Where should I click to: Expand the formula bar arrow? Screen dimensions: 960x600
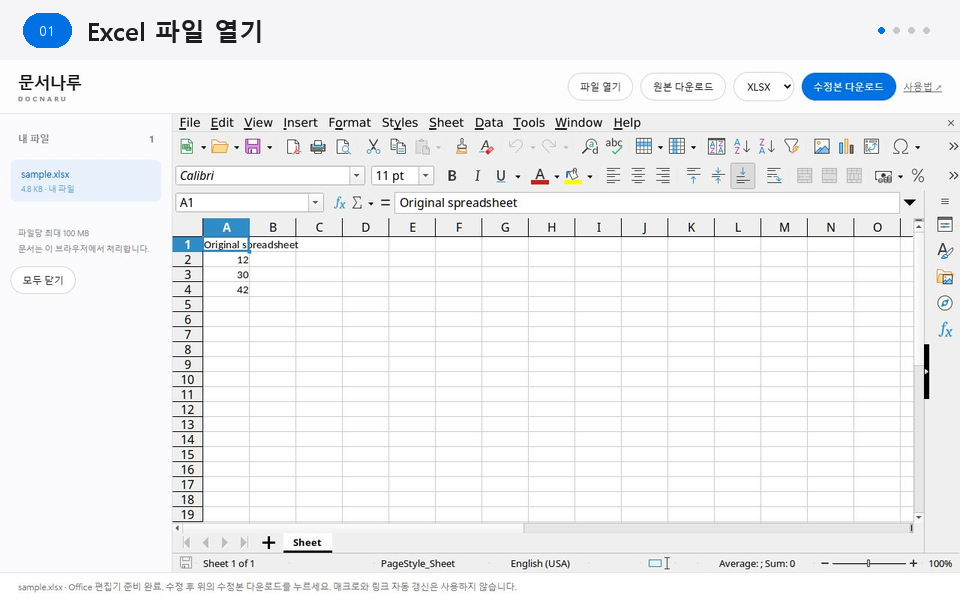click(910, 203)
